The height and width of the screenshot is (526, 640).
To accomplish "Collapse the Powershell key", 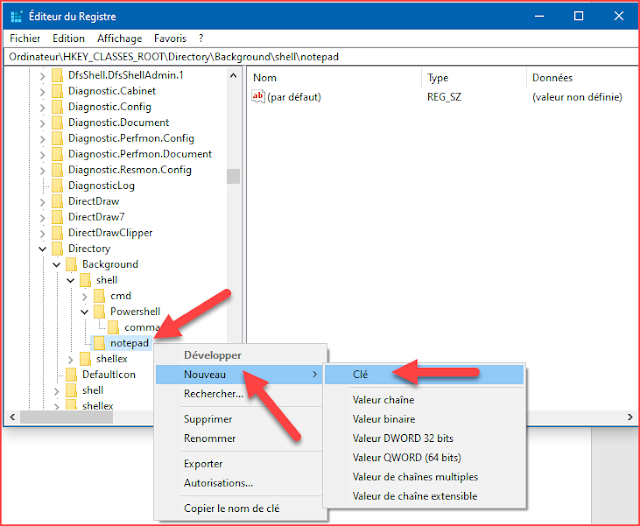I will (84, 312).
